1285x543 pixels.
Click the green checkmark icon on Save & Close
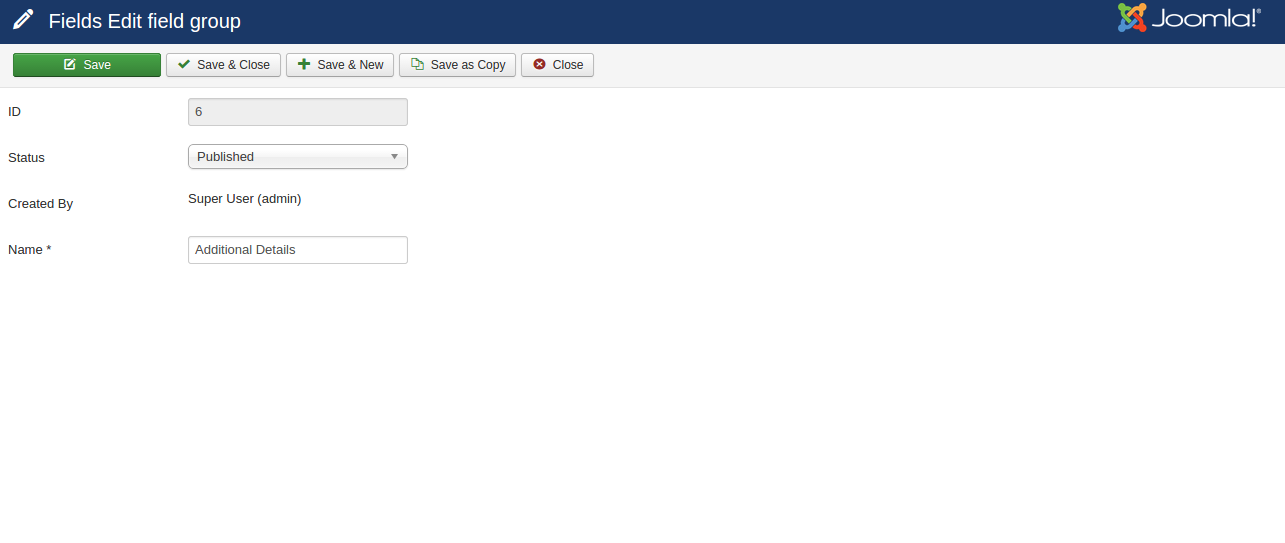[184, 65]
